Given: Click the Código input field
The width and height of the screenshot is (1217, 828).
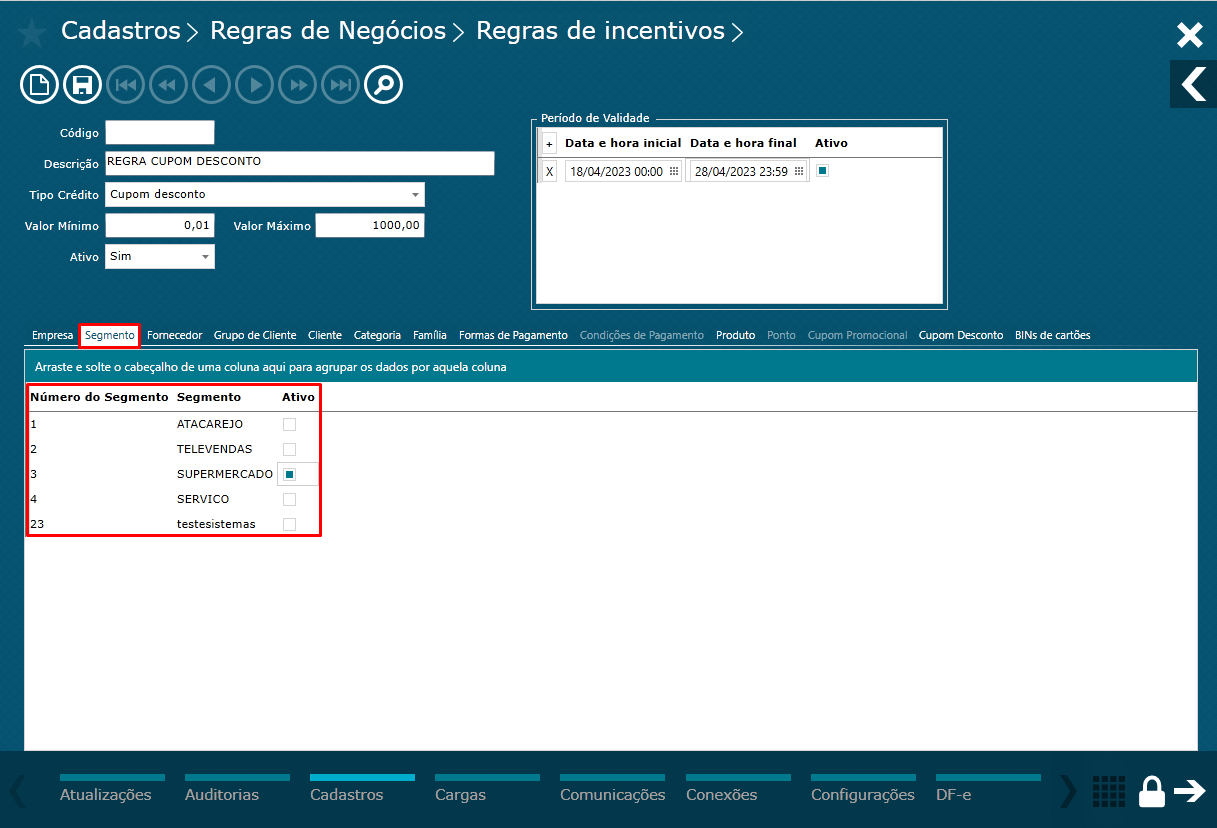Looking at the screenshot, I should [x=160, y=132].
